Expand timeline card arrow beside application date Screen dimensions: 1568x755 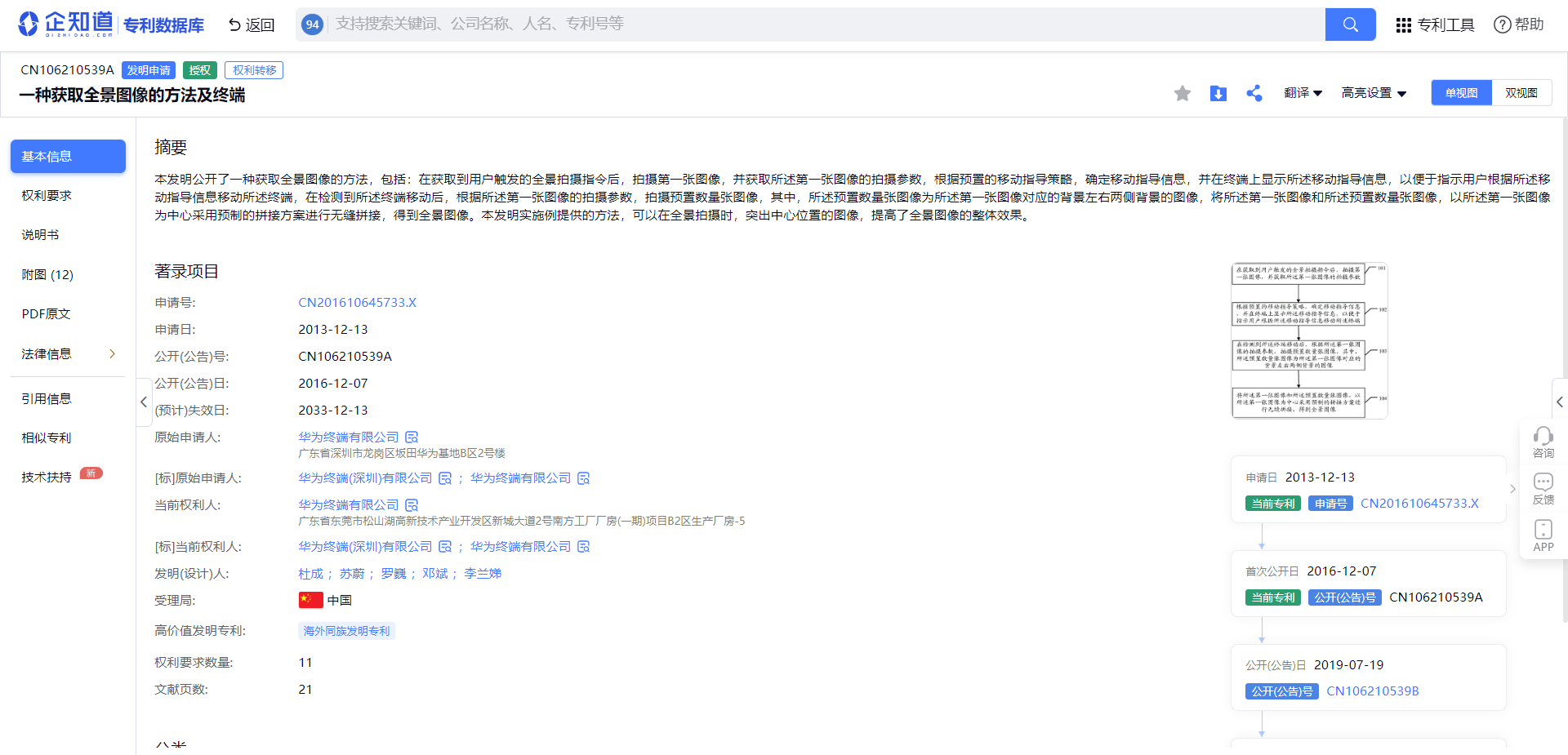[1512, 489]
